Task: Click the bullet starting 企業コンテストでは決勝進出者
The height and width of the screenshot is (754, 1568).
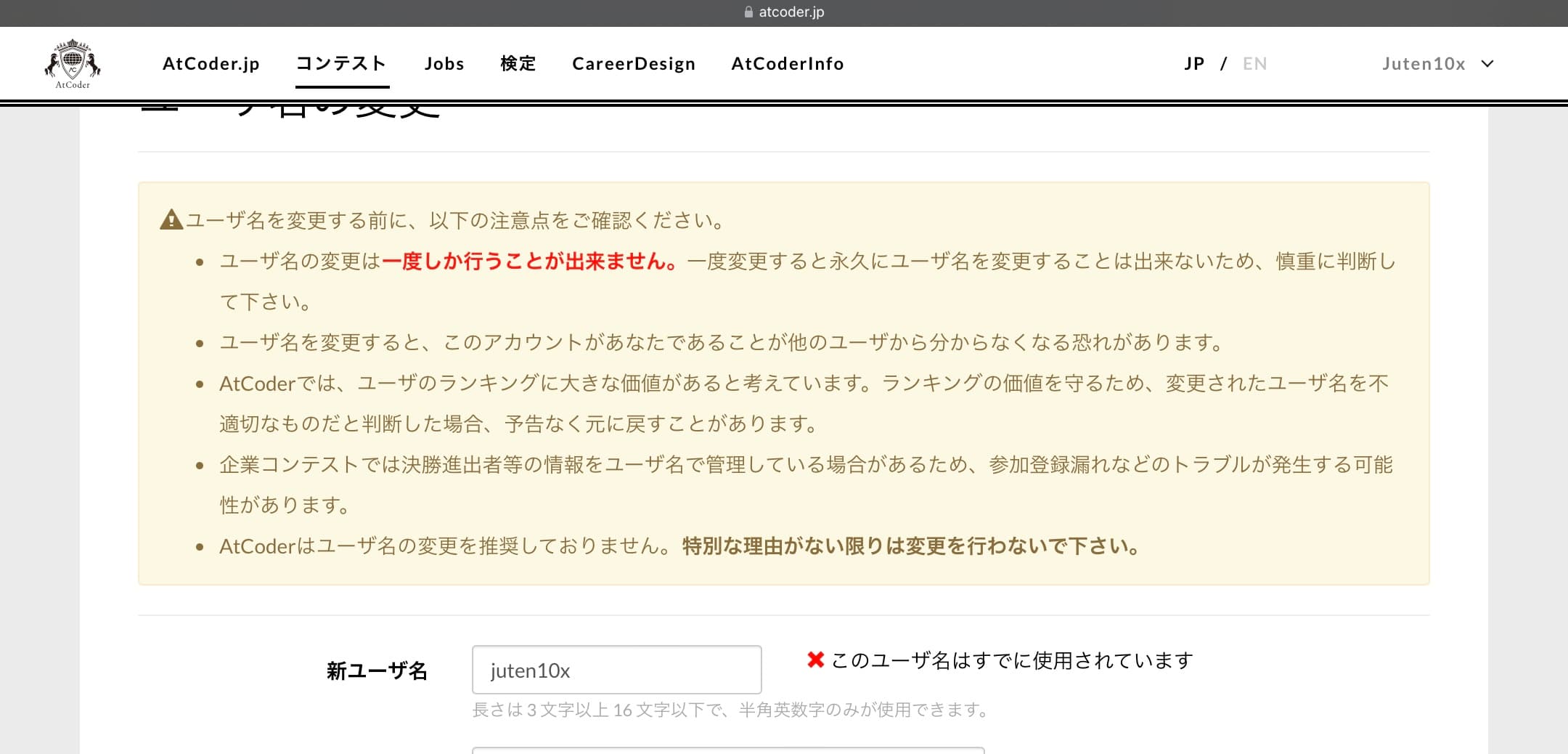Action: point(806,485)
